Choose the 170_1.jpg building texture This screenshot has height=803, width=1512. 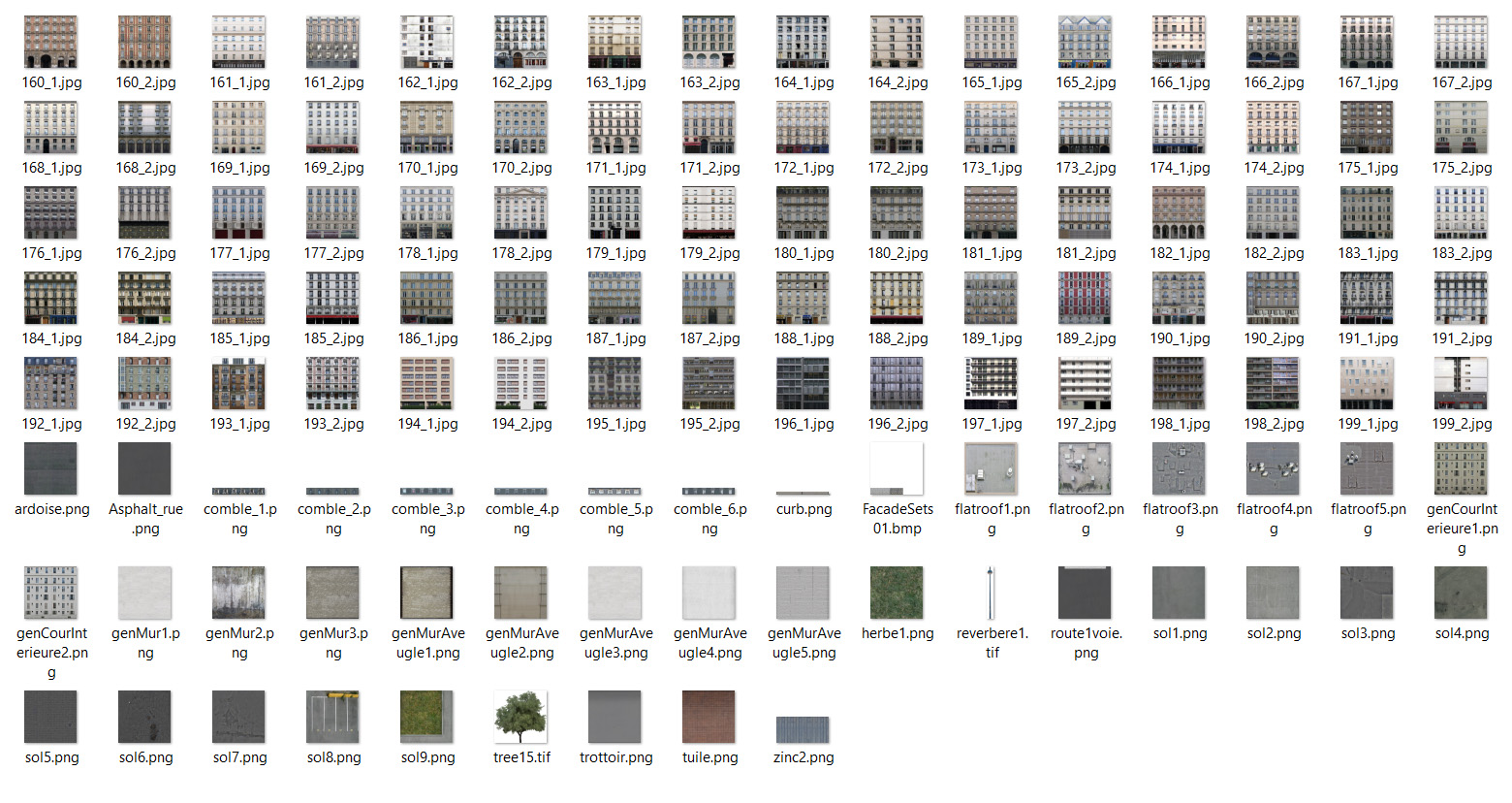[426, 127]
